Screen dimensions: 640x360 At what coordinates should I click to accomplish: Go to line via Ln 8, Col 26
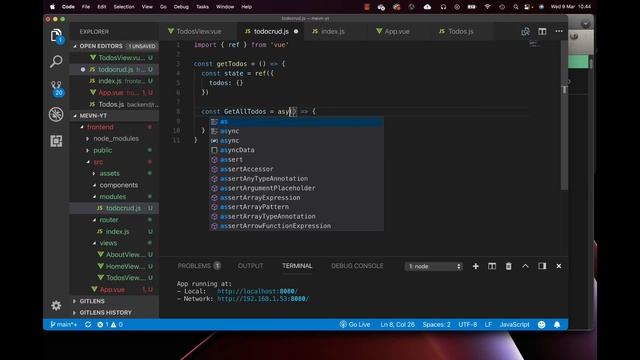click(x=397, y=324)
